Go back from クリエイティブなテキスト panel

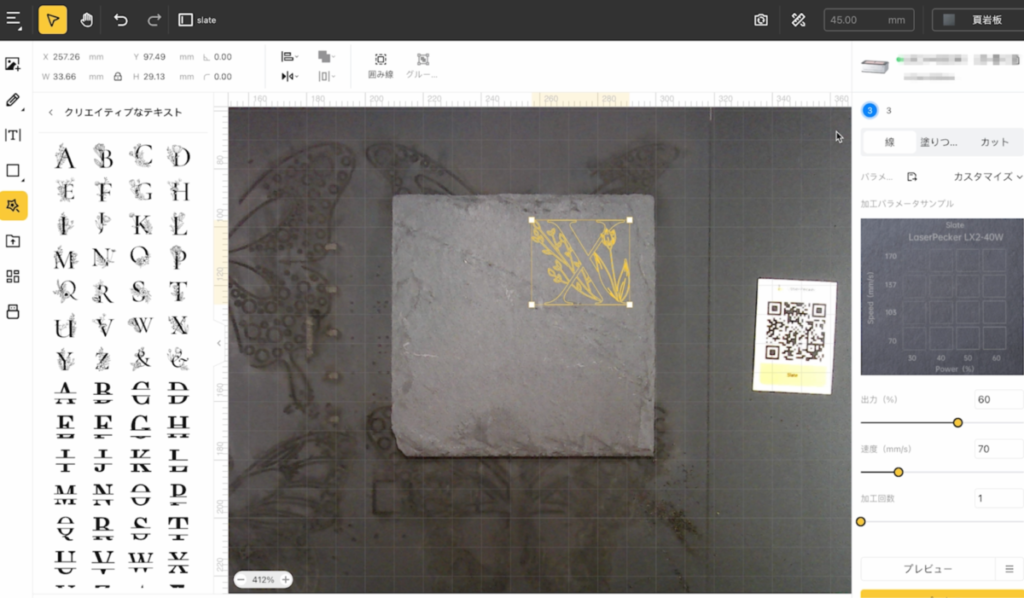pos(51,113)
